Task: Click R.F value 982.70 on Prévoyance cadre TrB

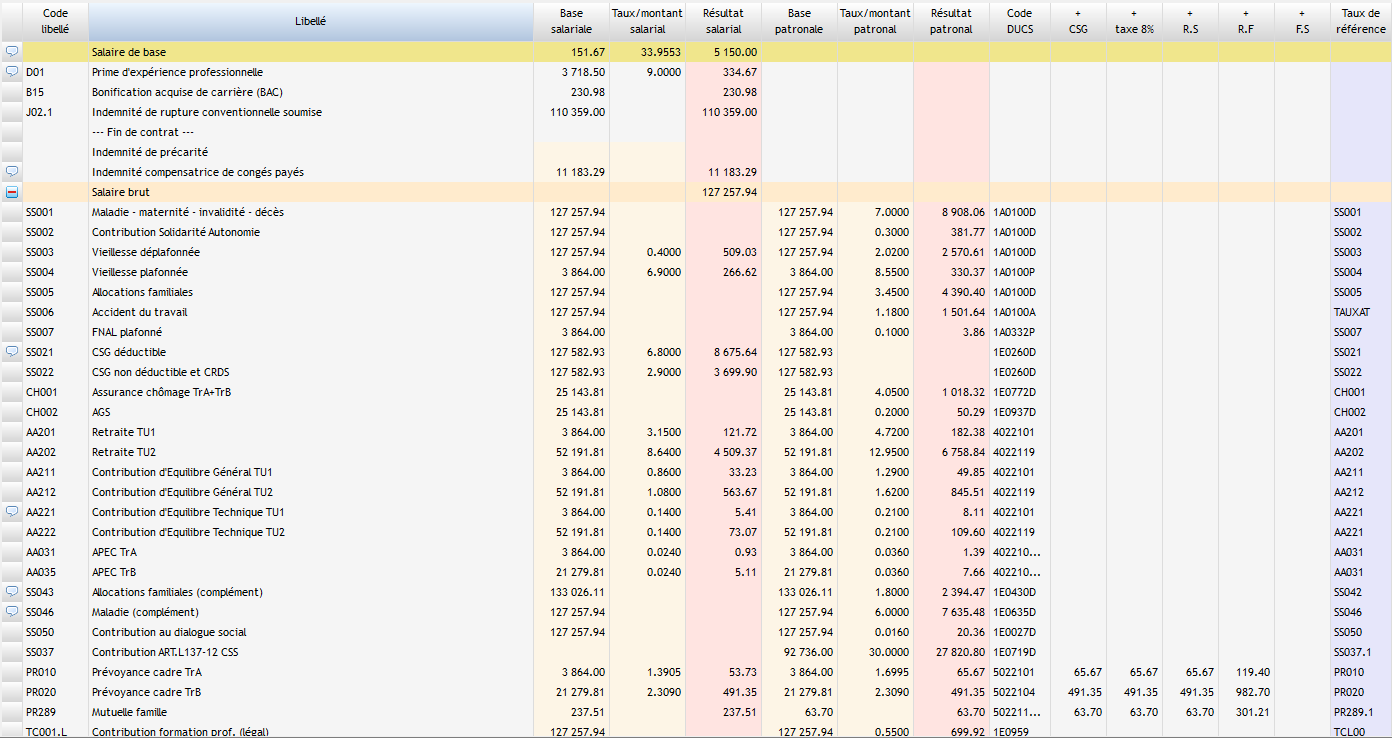Action: pyautogui.click(x=1254, y=692)
